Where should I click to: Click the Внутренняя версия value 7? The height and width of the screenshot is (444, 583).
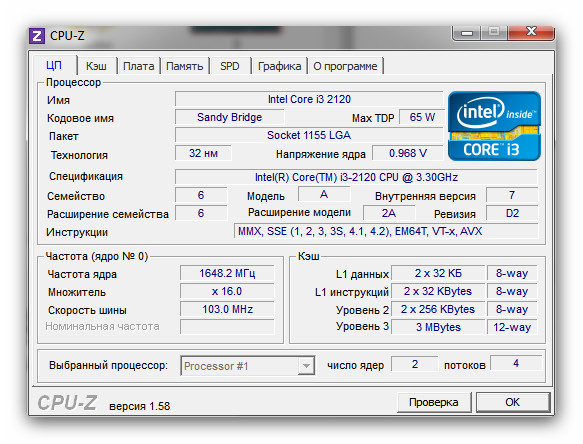[x=512, y=195]
